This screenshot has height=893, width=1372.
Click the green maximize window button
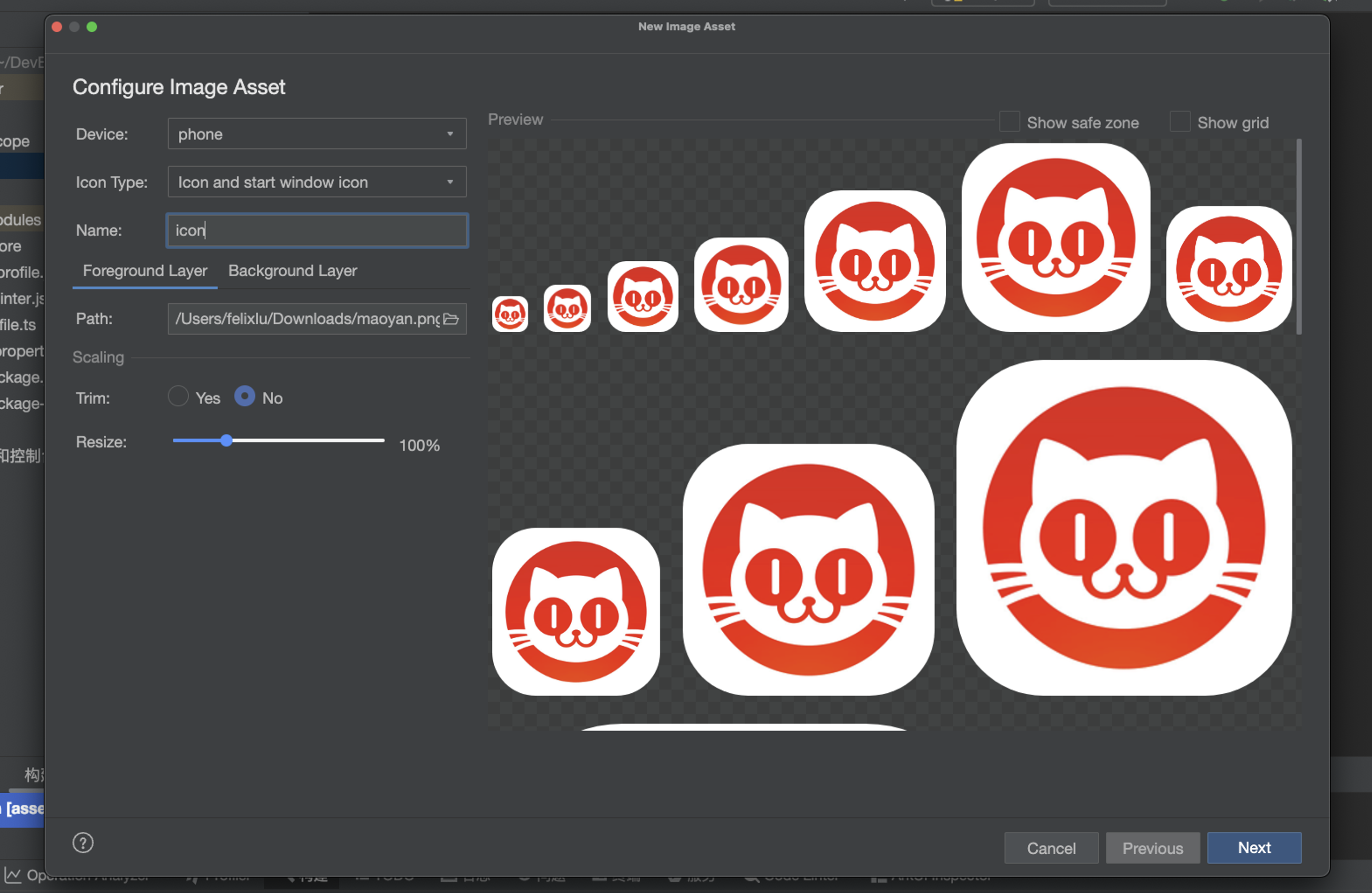click(92, 27)
